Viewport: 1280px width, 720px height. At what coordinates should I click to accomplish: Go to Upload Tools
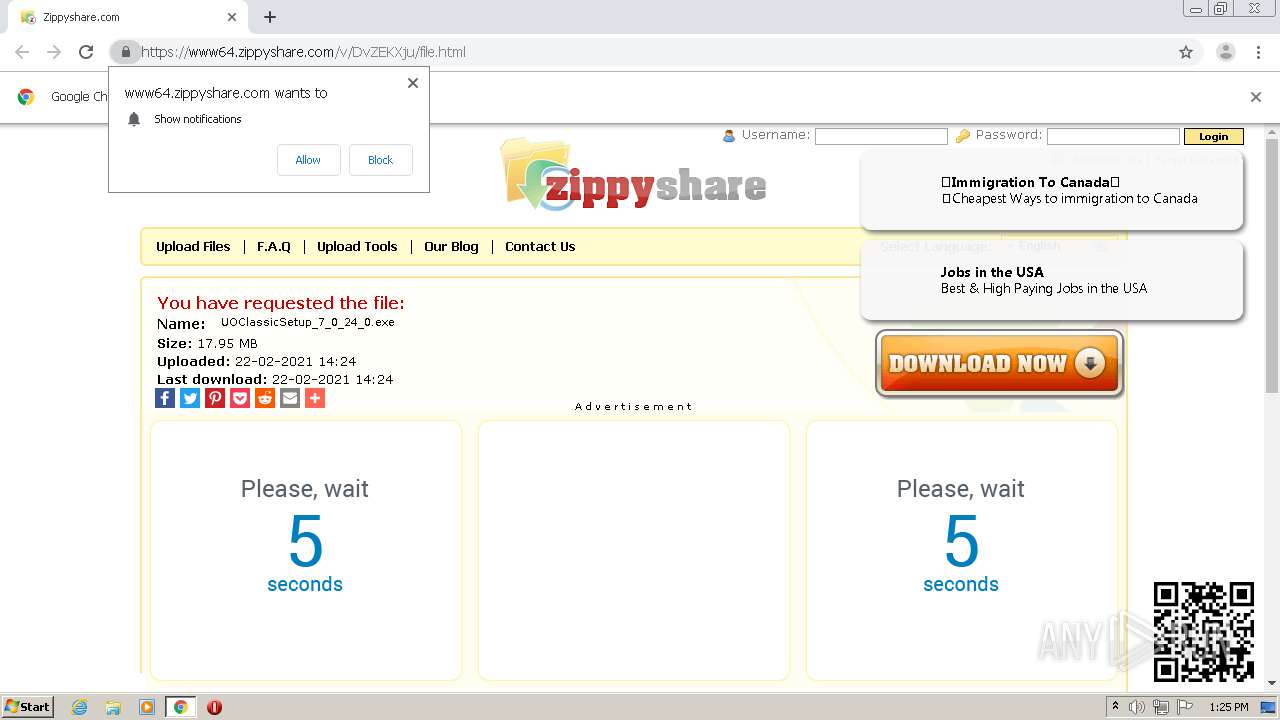[x=357, y=246]
